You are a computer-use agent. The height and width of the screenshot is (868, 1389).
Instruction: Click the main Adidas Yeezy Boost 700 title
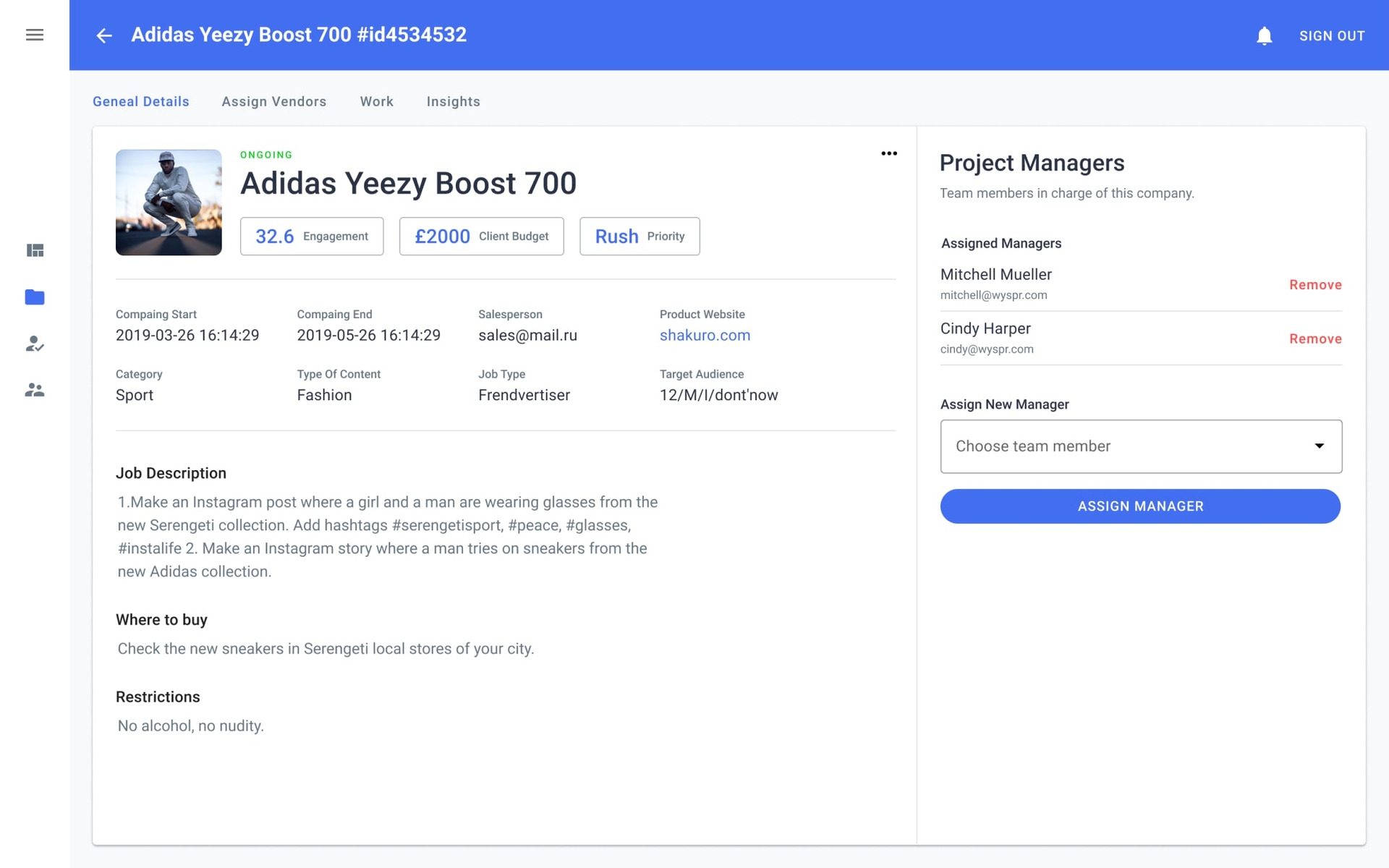(408, 184)
